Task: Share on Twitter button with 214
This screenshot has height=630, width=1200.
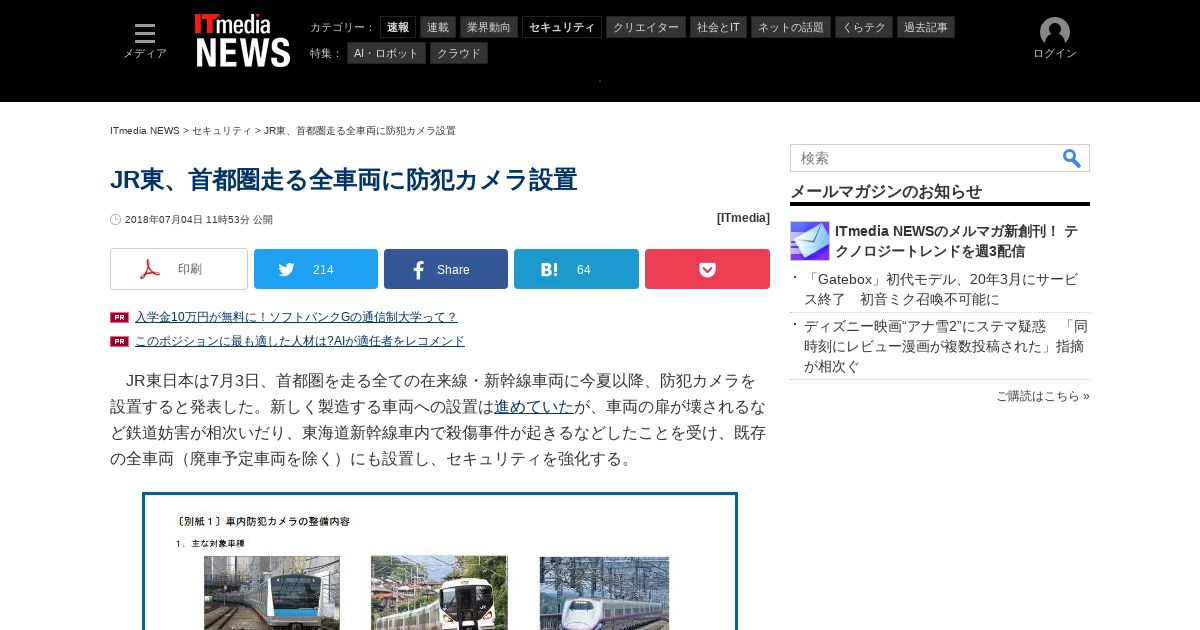Action: point(316,269)
